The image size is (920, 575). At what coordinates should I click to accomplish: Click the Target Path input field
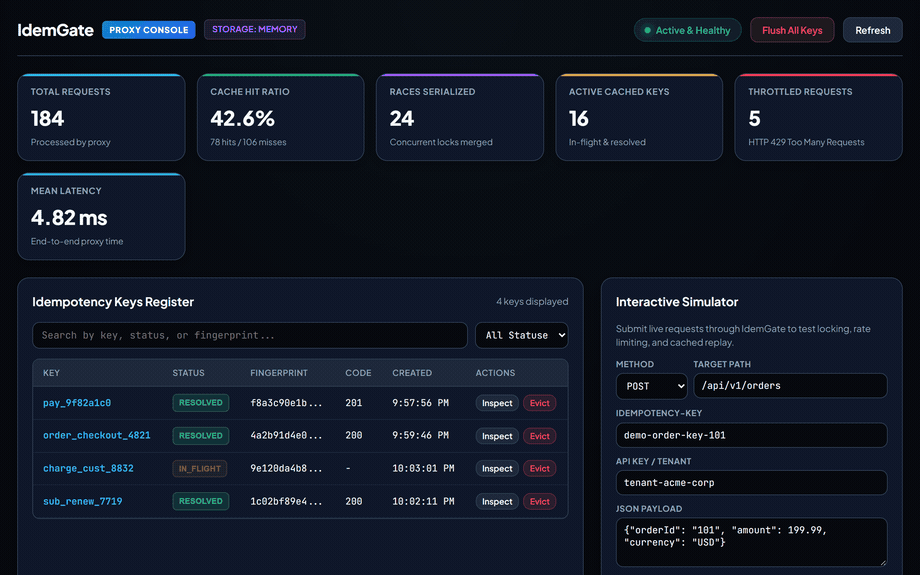[x=790, y=385]
